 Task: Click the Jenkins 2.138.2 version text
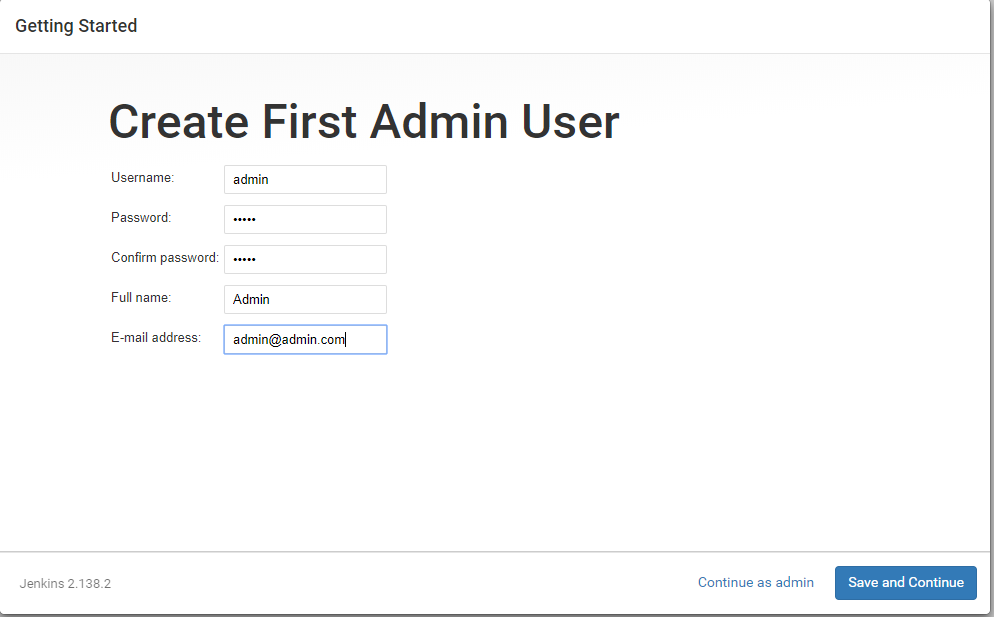point(65,583)
